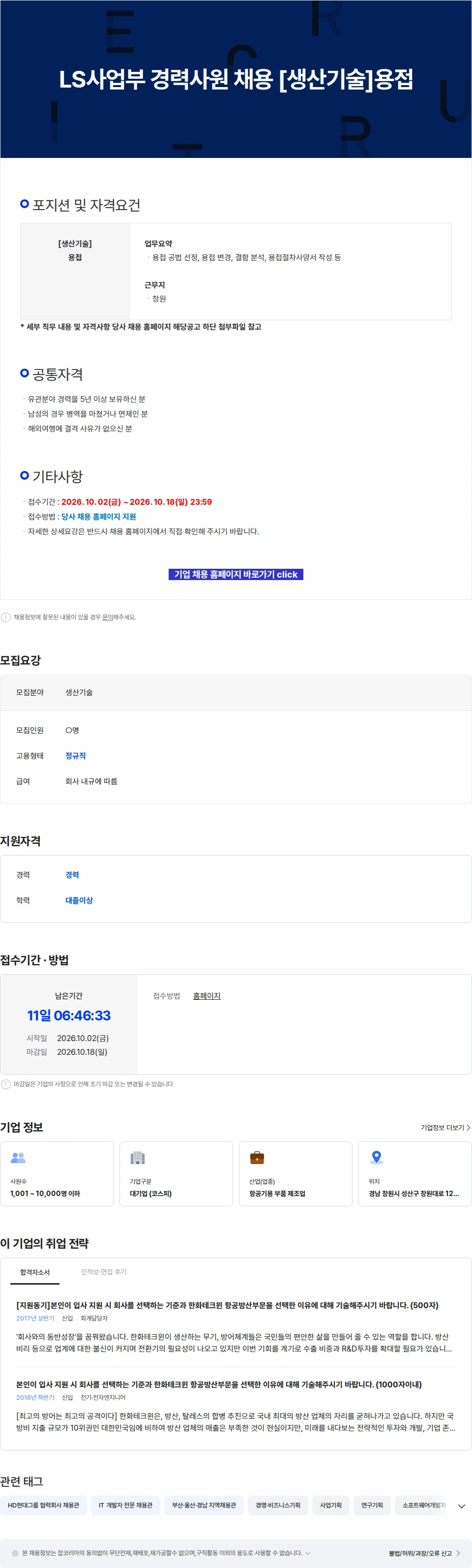This screenshot has width=472, height=1568.
Task: Click the 경력 blue experience value
Action: click(72, 875)
